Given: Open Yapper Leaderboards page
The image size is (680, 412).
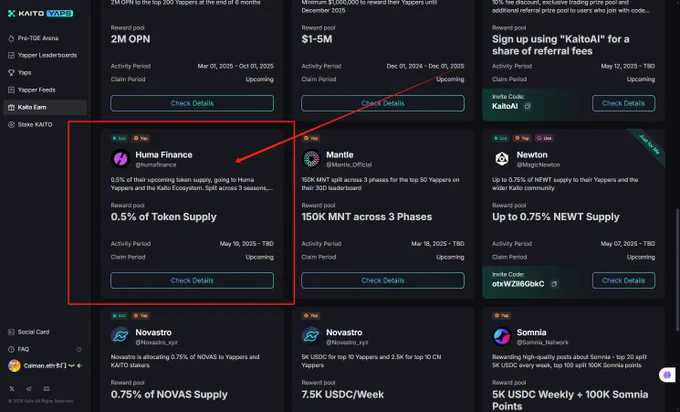Looking at the screenshot, I should [42, 55].
